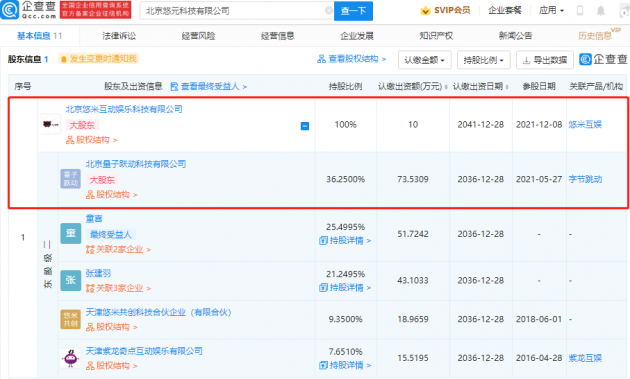Click 悠米互动 company logo thumbnail

click(50, 124)
